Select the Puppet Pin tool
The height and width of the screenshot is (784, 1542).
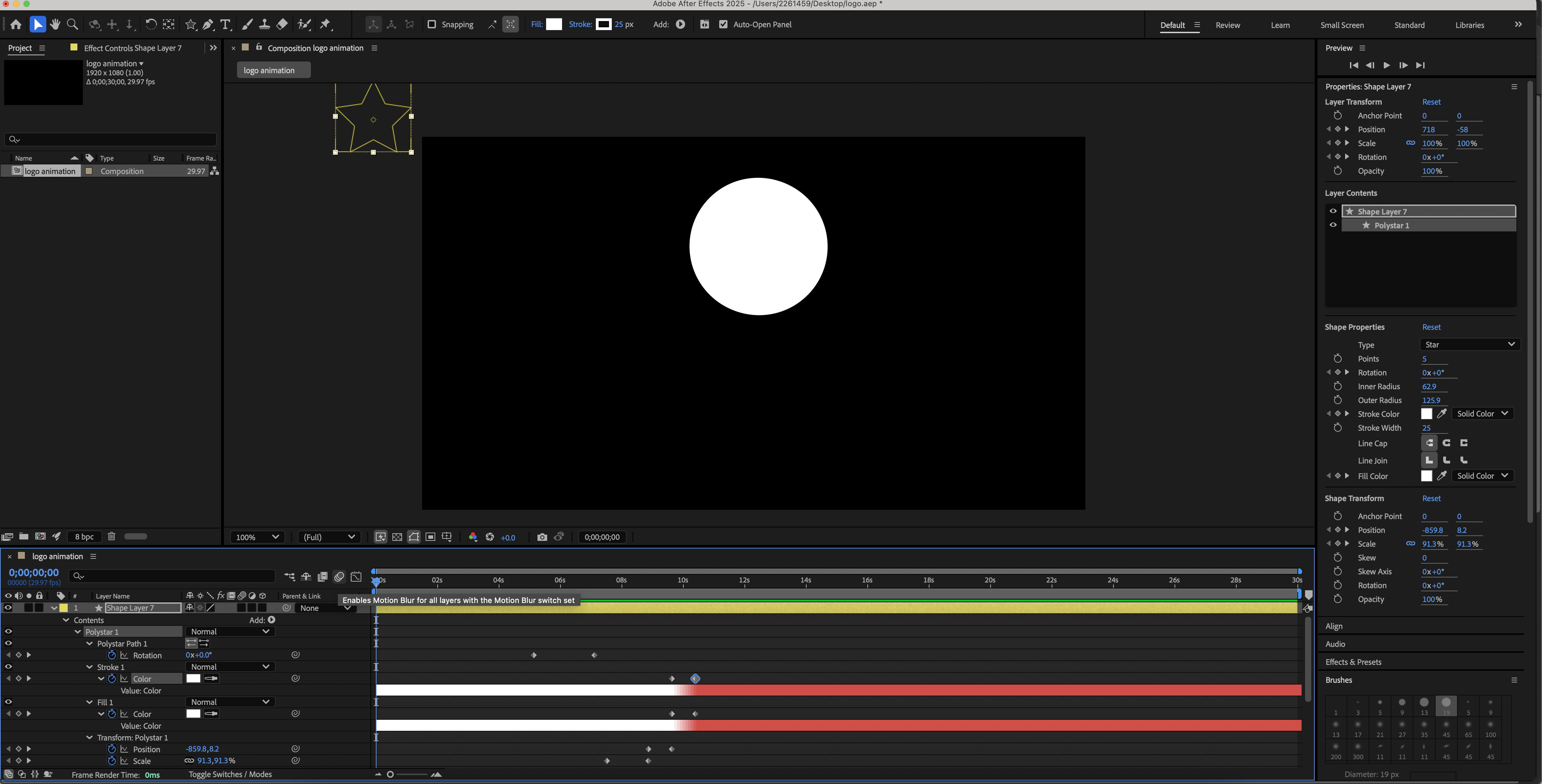point(325,25)
